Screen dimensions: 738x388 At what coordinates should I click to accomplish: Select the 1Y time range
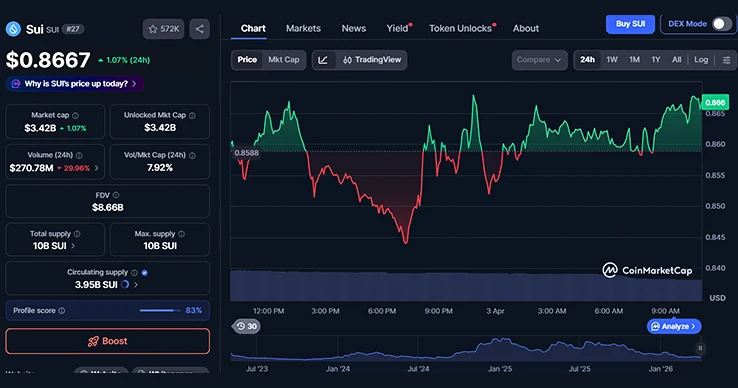point(656,60)
